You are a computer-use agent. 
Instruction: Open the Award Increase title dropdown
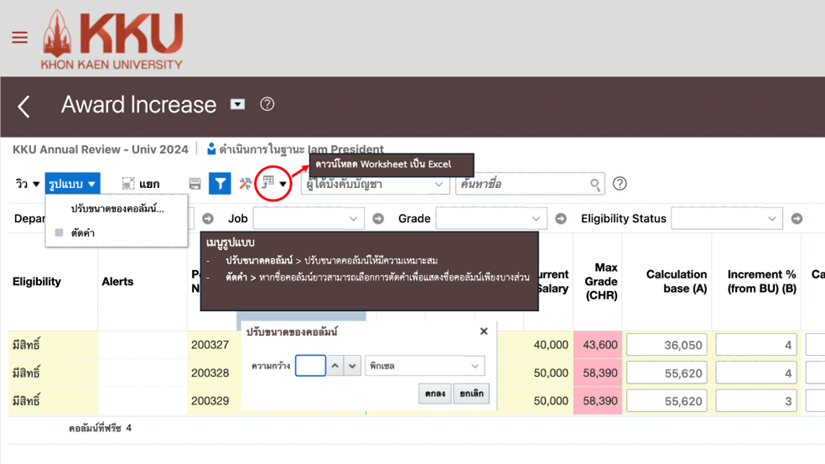click(x=238, y=104)
